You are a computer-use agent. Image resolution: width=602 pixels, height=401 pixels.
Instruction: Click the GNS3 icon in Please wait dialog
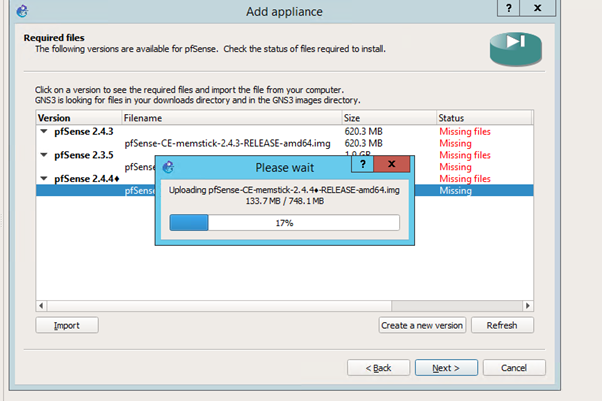coord(168,167)
